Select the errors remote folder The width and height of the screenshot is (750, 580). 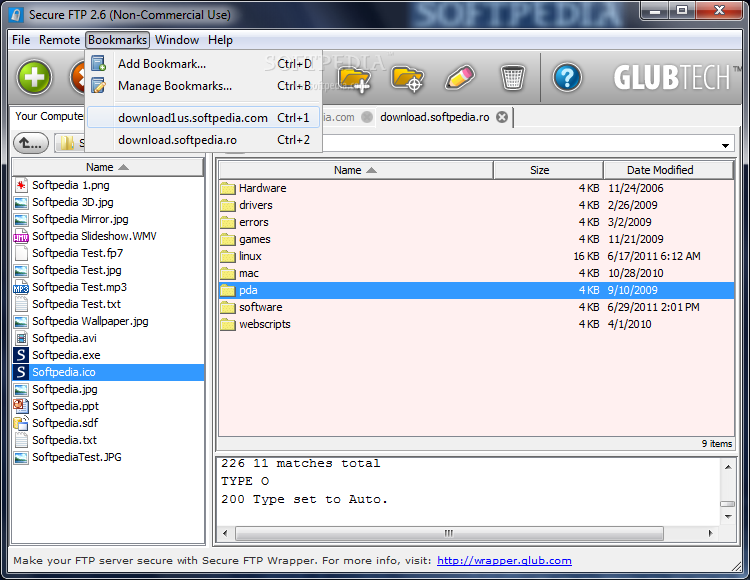[x=476, y=222]
